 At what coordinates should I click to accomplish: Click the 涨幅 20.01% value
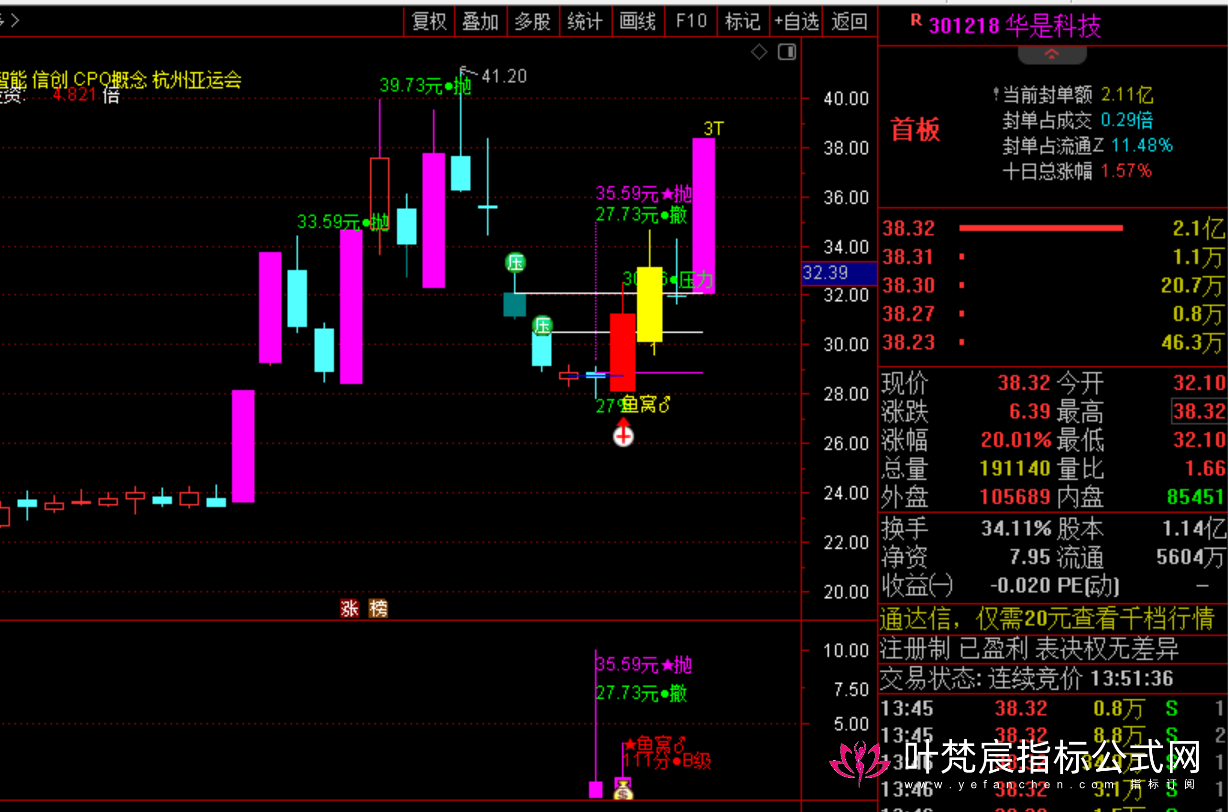point(1015,439)
